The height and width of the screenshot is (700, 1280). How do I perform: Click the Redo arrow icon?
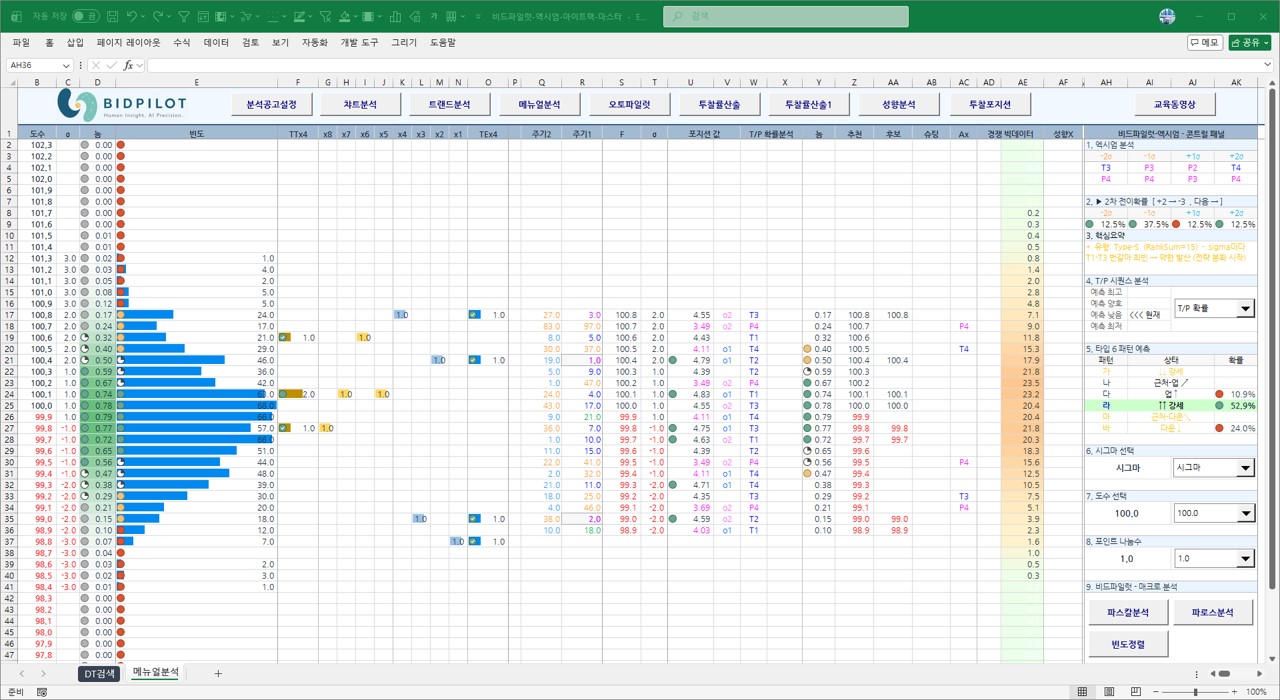click(158, 16)
